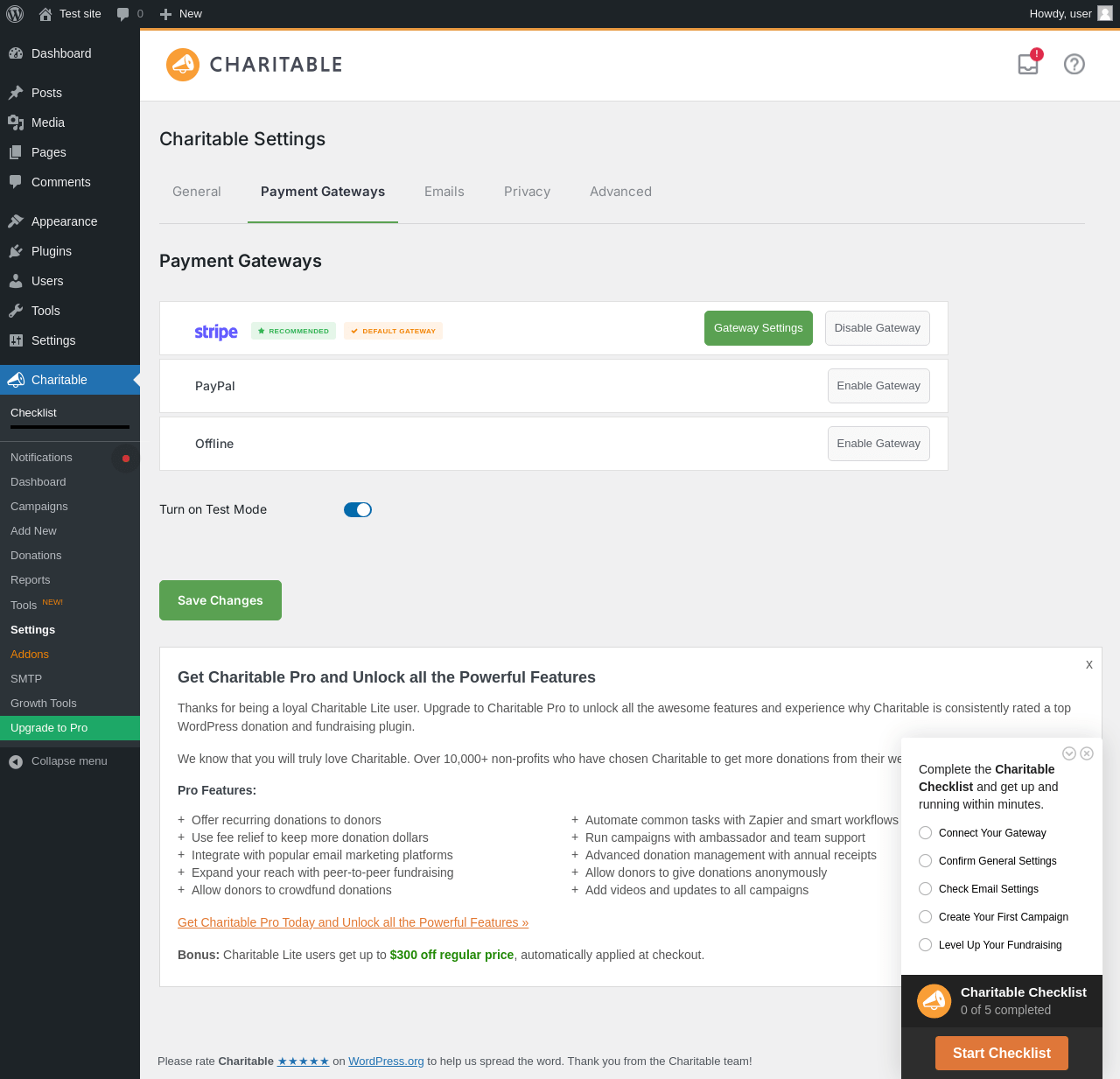Minimize the checklist popup with chevron
Viewport: 1120px width, 1079px height.
(x=1069, y=753)
